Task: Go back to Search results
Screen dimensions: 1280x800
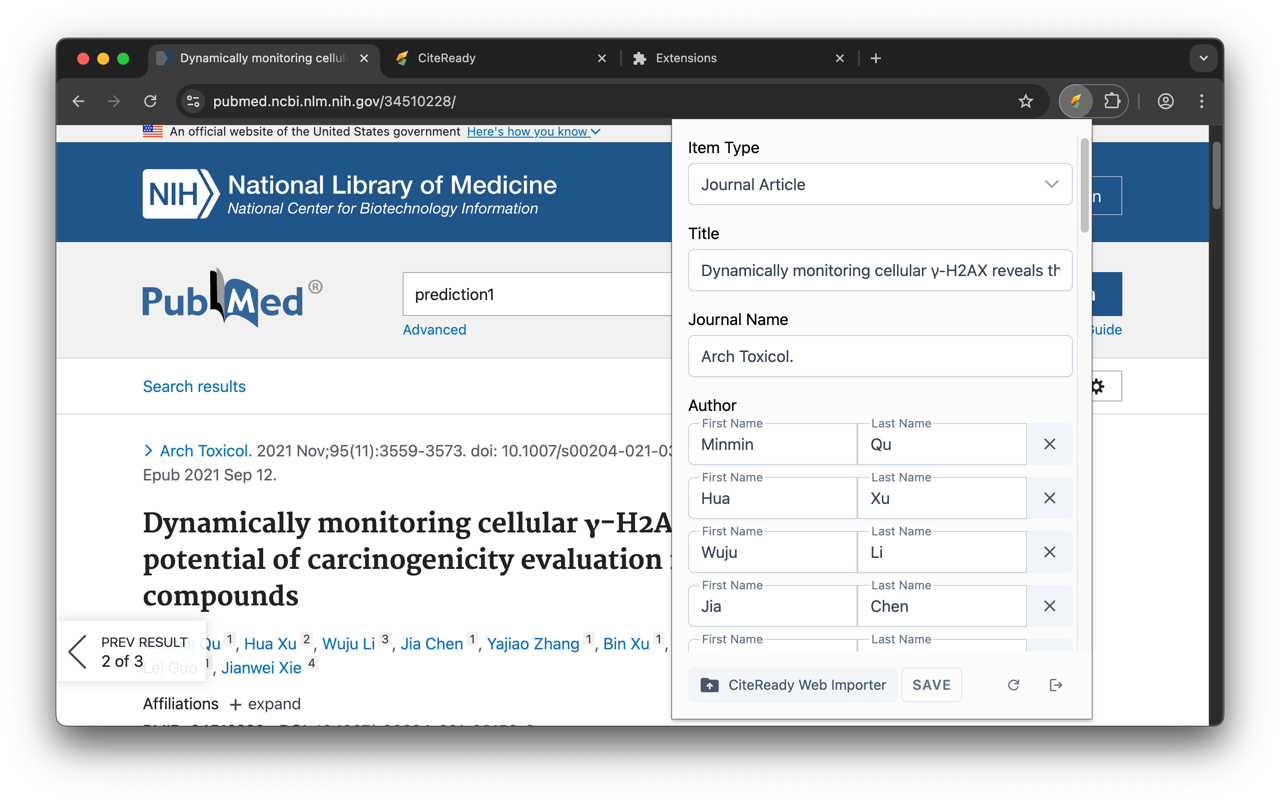Action: click(x=194, y=386)
